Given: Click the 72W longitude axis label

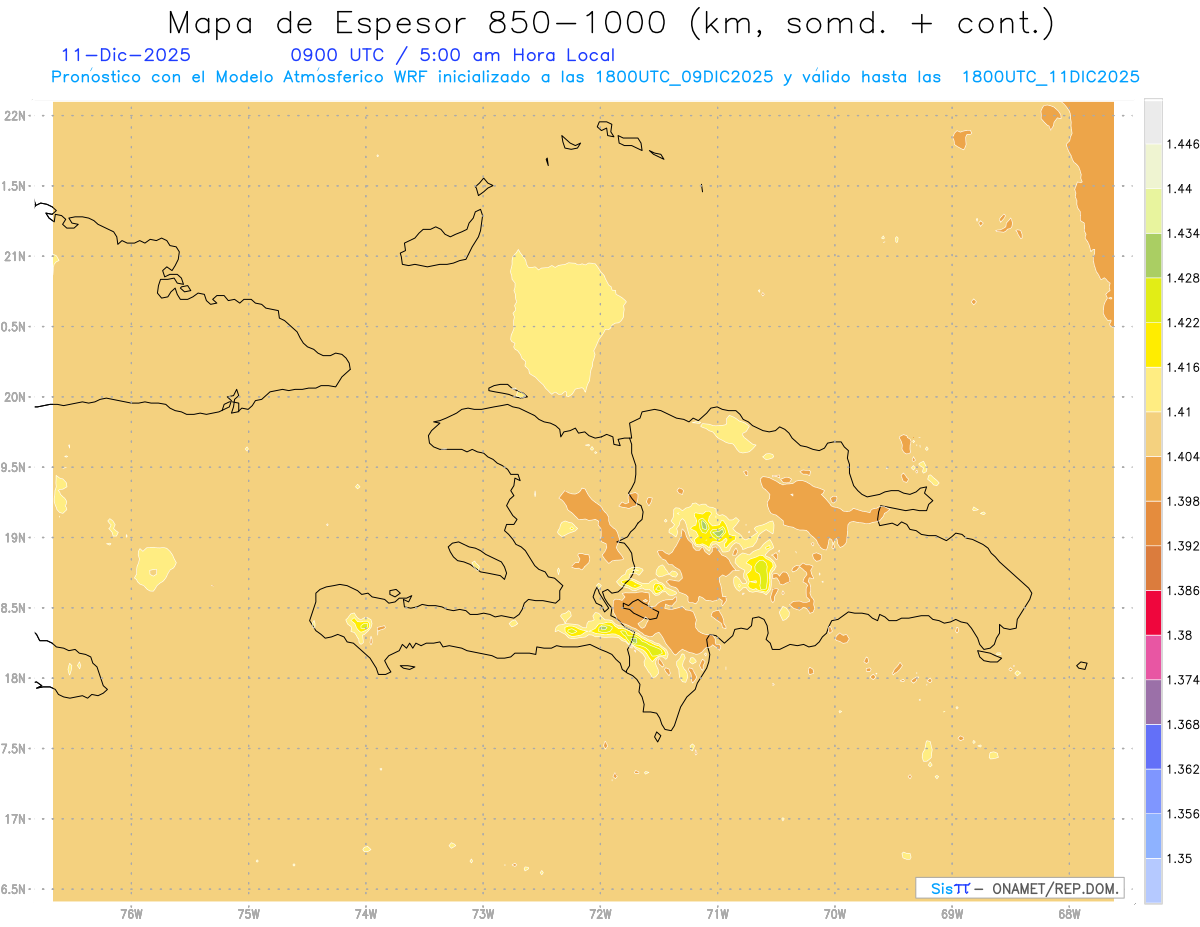Looking at the screenshot, I should tap(600, 913).
